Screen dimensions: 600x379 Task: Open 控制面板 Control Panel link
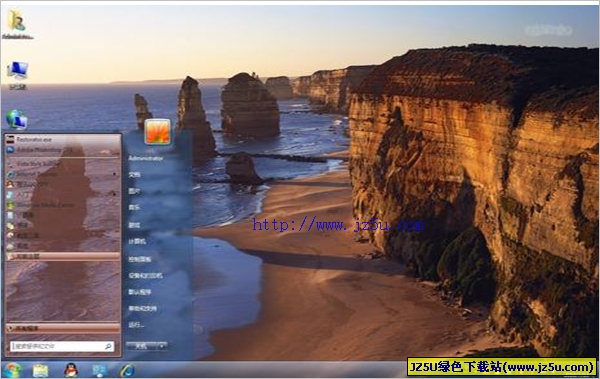point(140,259)
